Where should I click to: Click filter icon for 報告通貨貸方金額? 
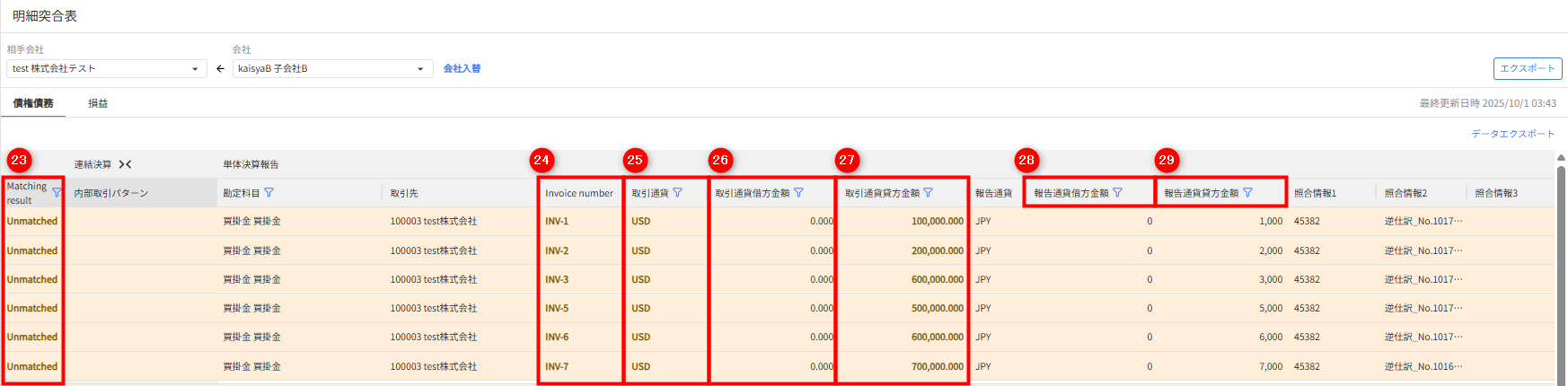(1247, 193)
